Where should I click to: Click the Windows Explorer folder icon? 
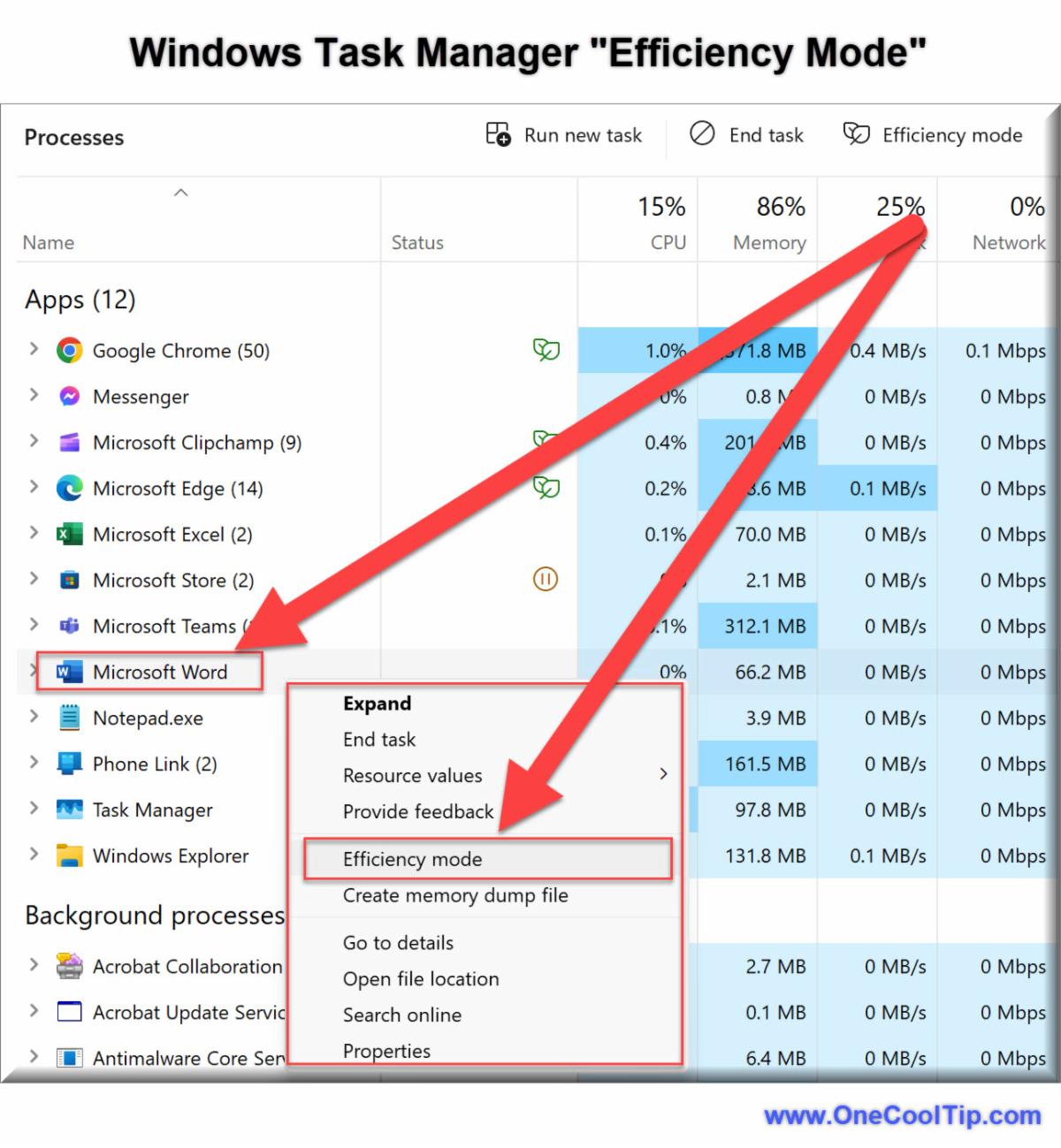coord(69,856)
